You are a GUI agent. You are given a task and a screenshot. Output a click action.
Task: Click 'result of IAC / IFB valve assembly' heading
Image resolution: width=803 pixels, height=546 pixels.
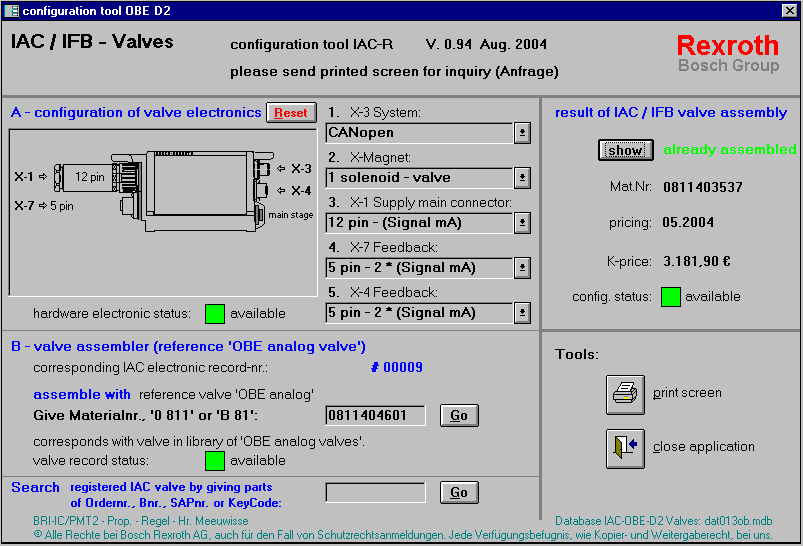(671, 113)
